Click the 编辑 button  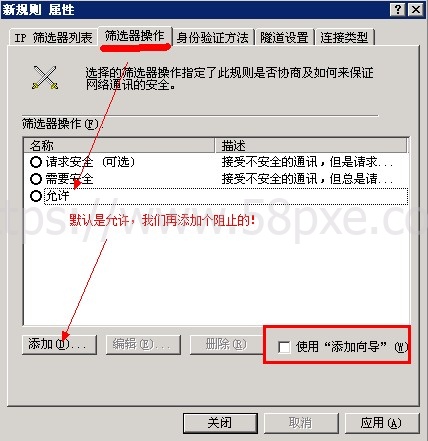143,344
